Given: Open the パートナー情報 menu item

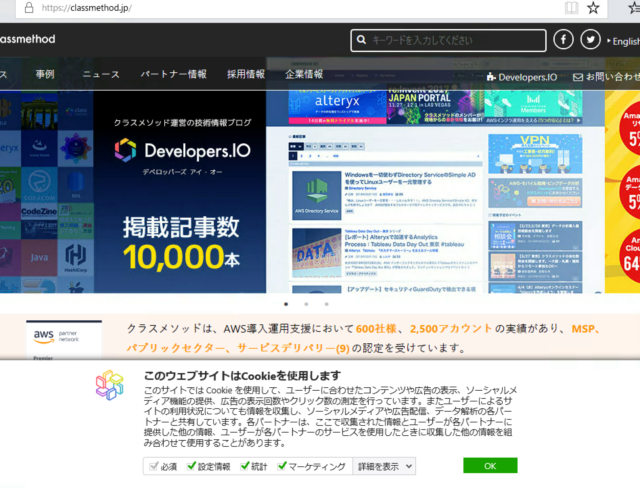Looking at the screenshot, I should (x=173, y=74).
